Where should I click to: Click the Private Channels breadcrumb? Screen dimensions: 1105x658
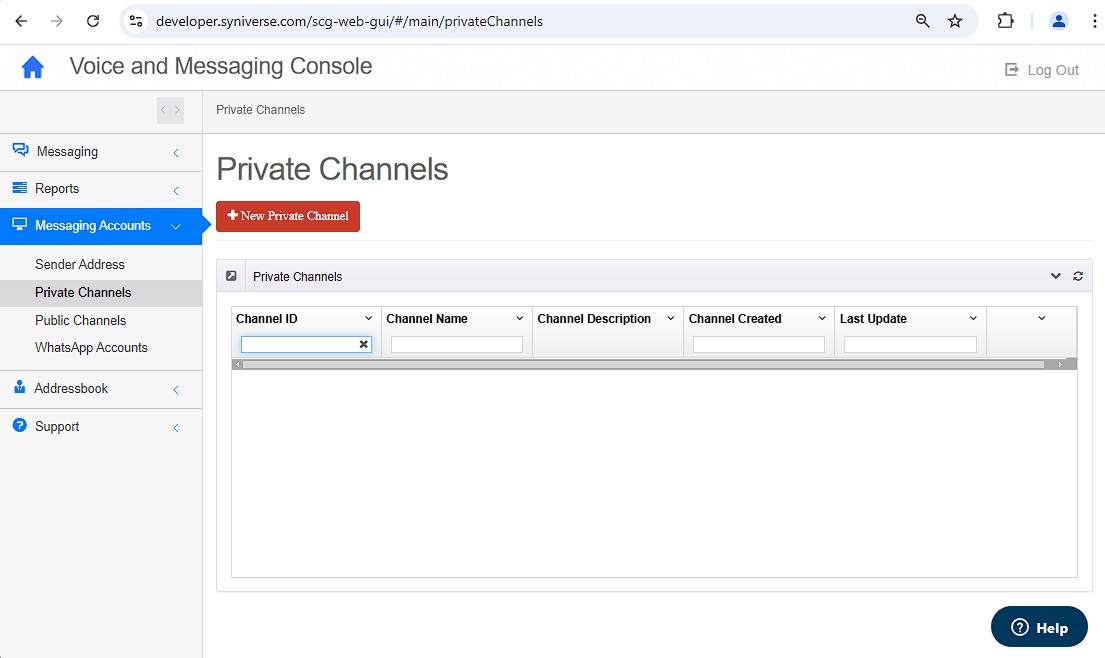coord(261,110)
